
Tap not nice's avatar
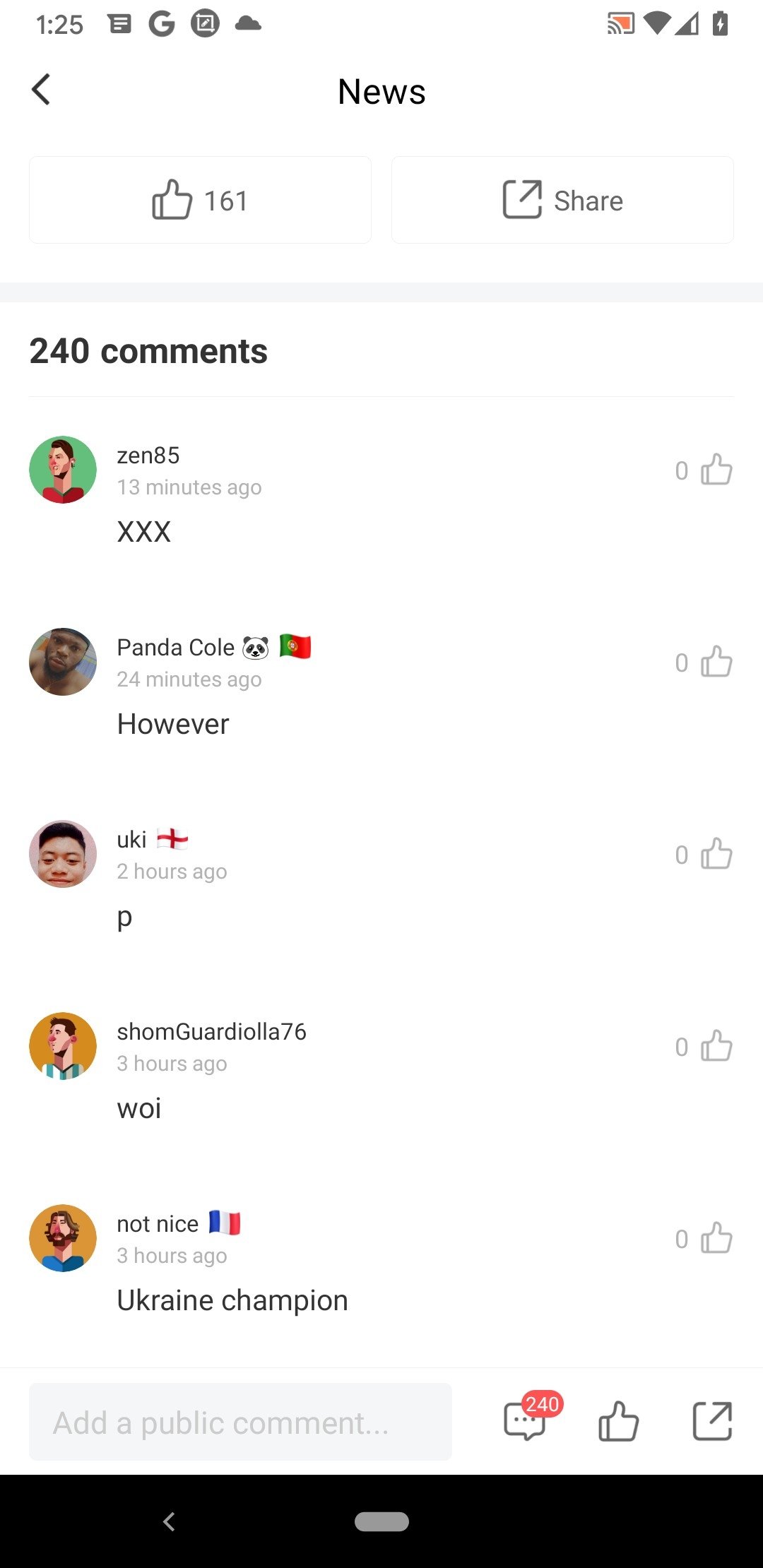pos(63,1238)
